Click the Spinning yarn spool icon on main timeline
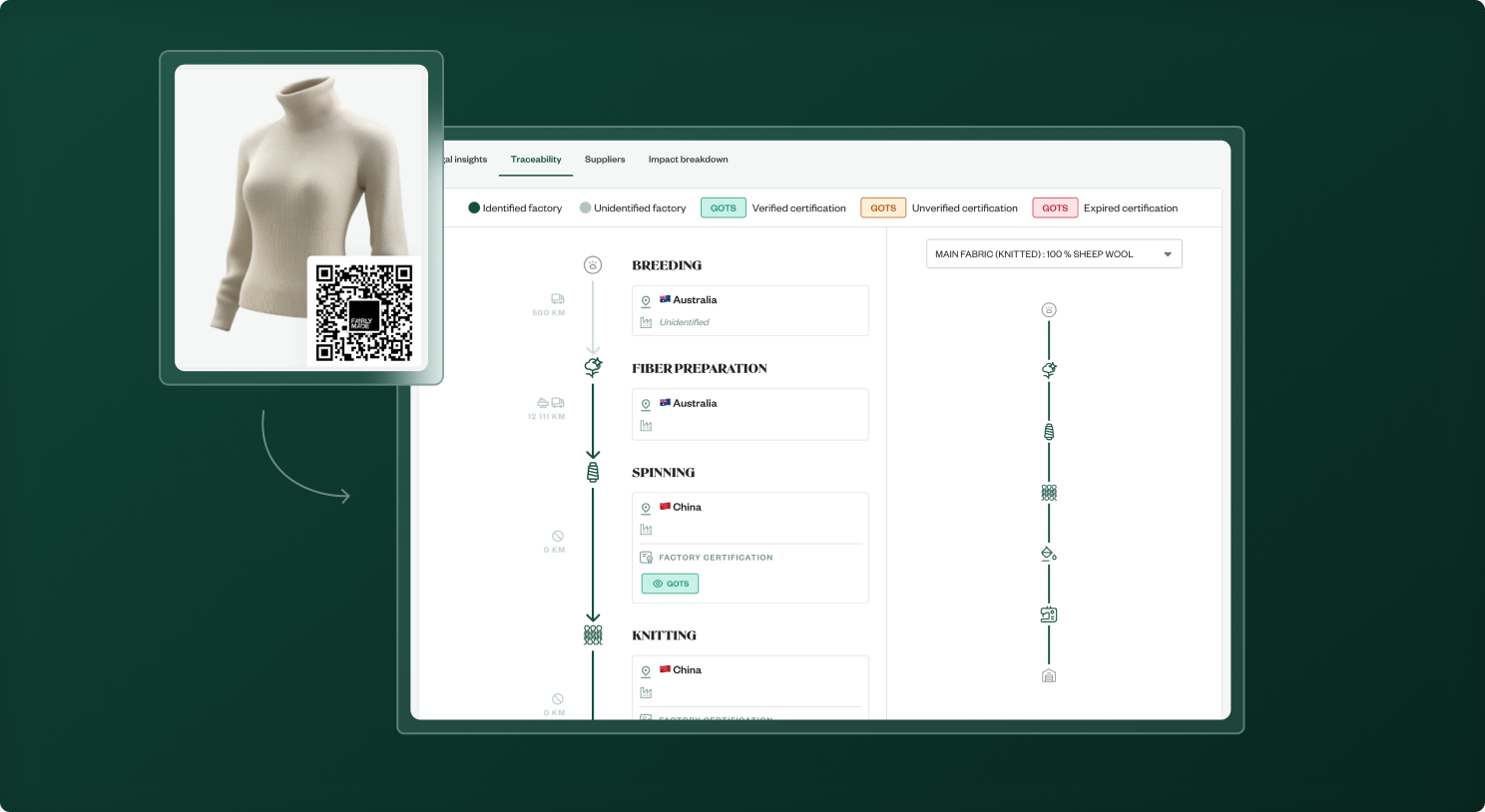Screen dimensions: 1485x812 tap(593, 472)
